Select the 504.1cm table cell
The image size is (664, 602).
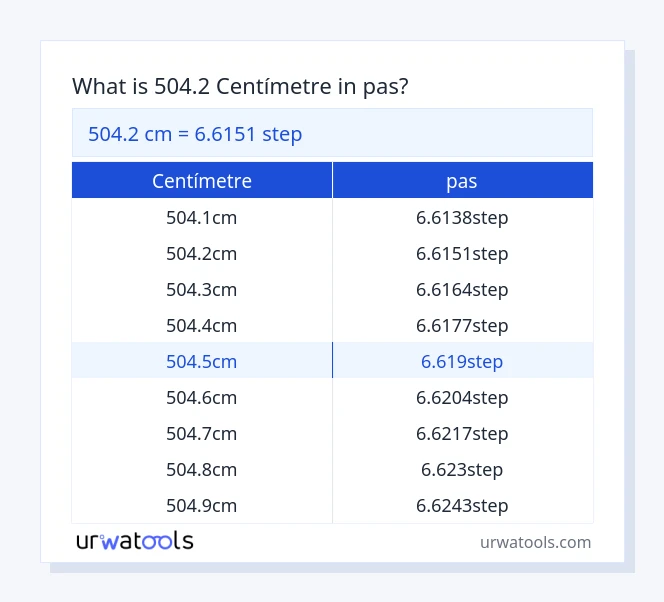point(202,217)
